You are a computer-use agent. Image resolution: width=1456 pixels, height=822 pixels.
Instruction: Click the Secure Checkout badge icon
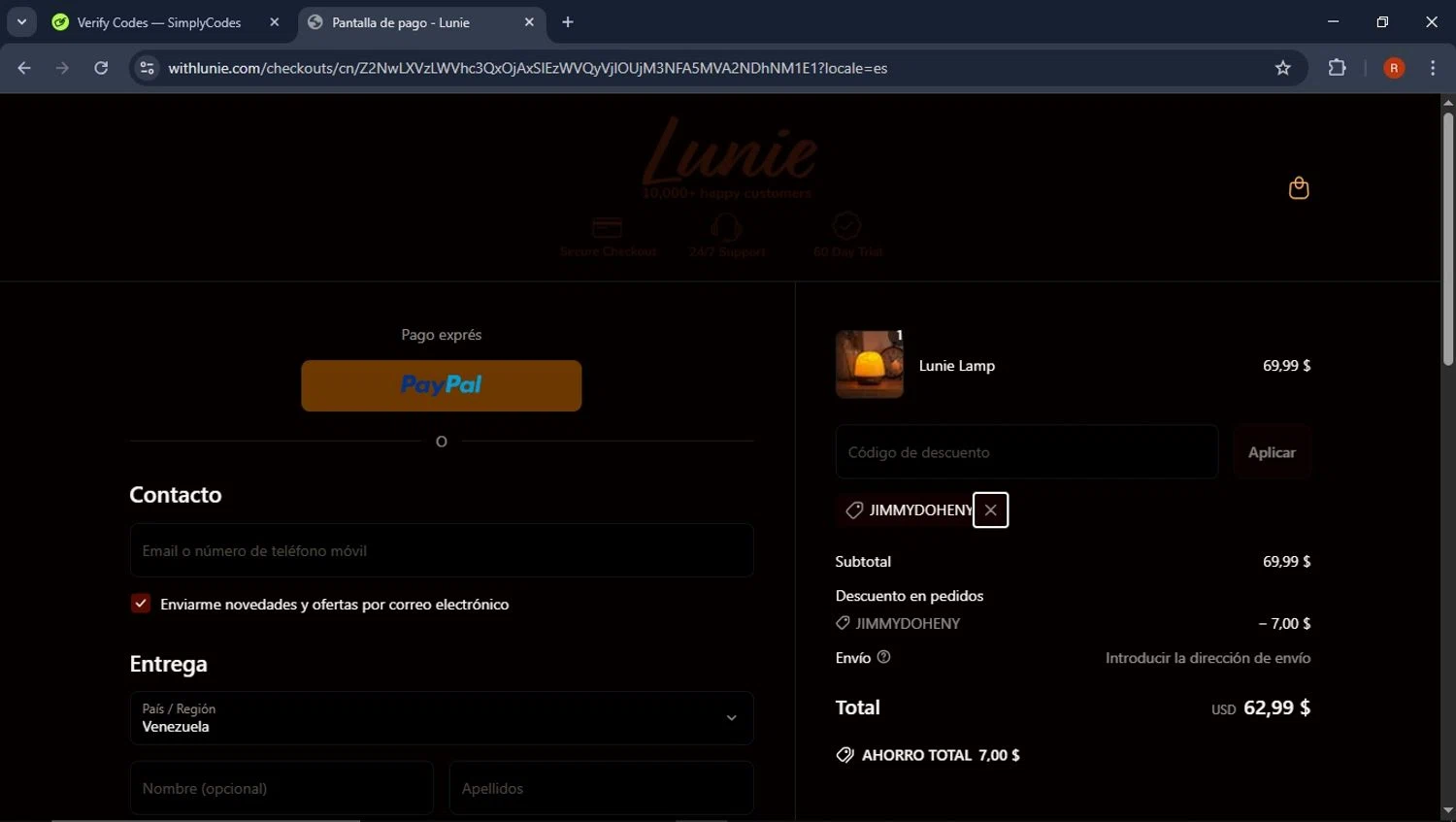[608, 227]
